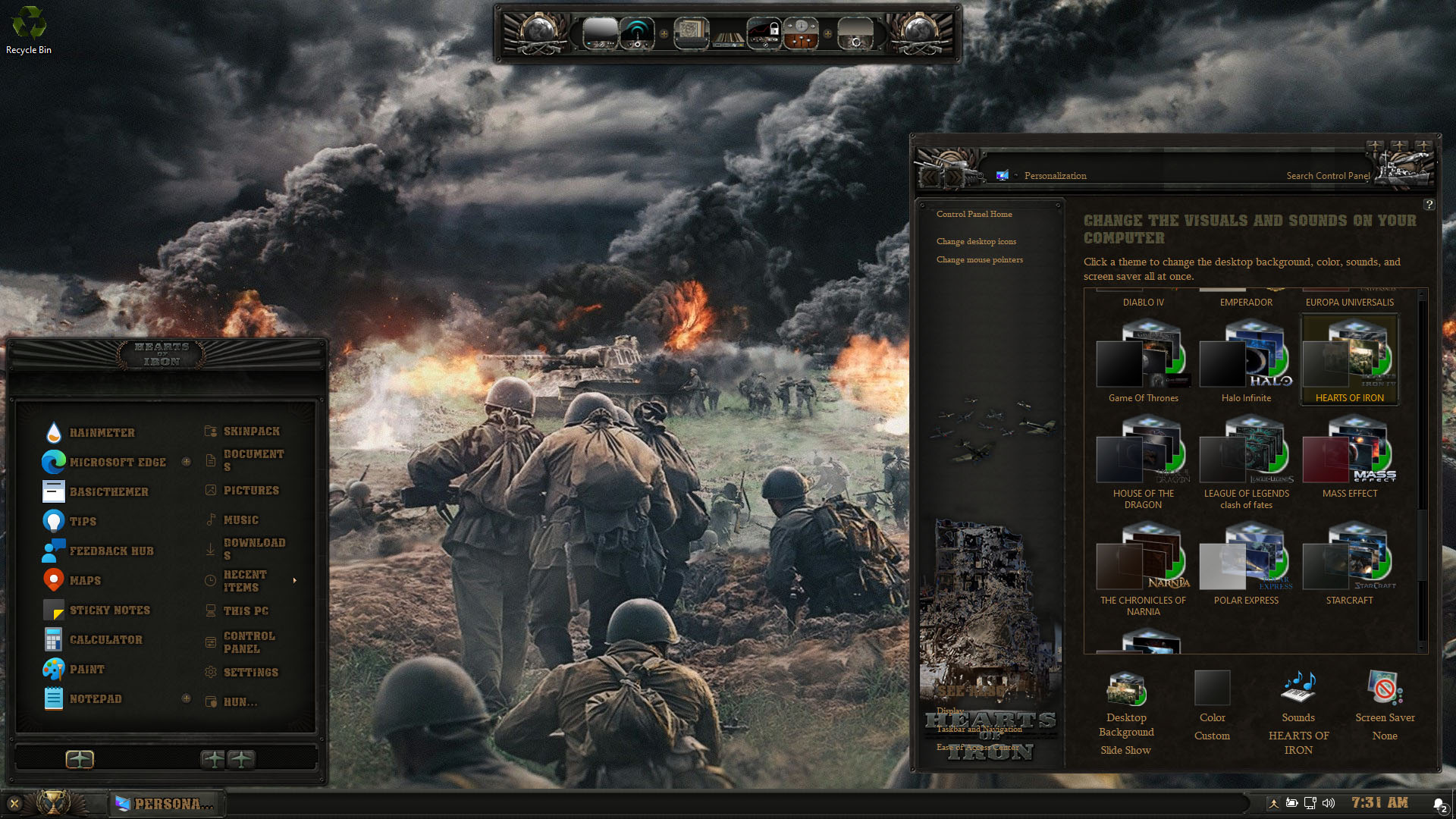Image resolution: width=1456 pixels, height=819 pixels.
Task: Expand Recent Items submenu arrow
Action: click(294, 581)
